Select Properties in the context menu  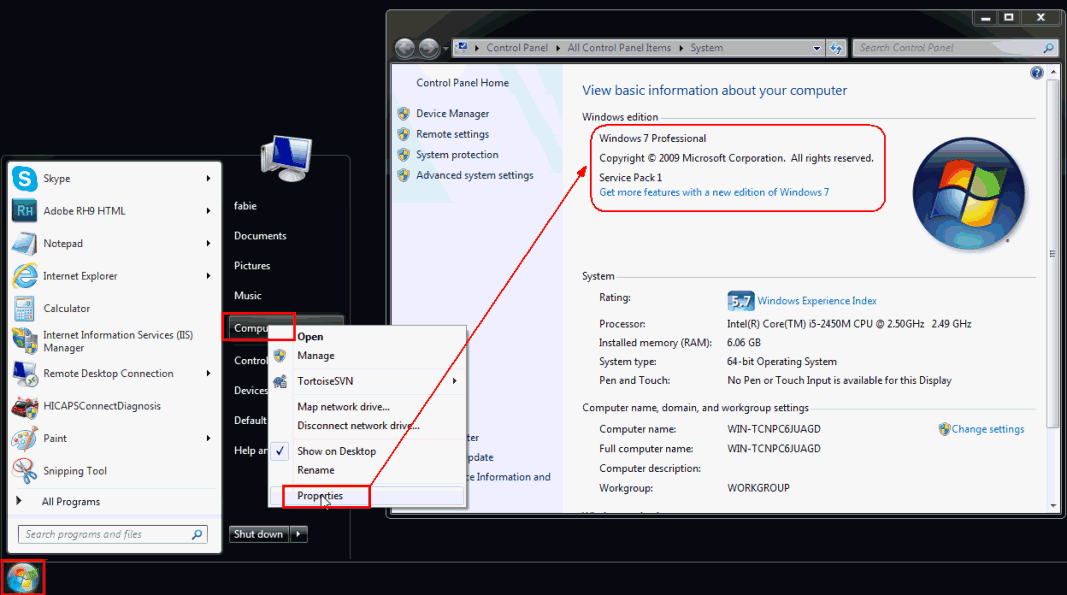point(320,496)
